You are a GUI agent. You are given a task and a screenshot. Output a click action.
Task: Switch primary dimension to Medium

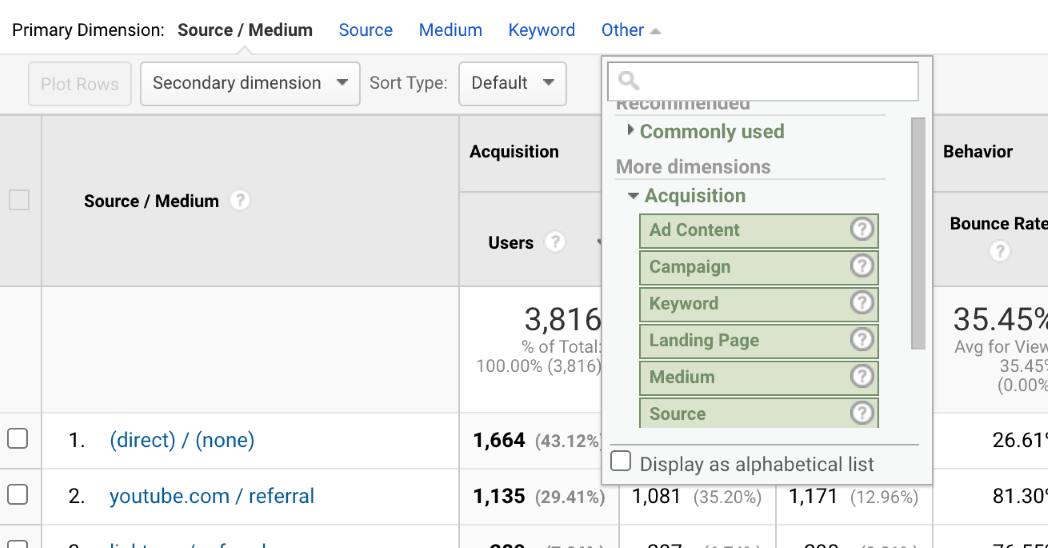(x=450, y=30)
